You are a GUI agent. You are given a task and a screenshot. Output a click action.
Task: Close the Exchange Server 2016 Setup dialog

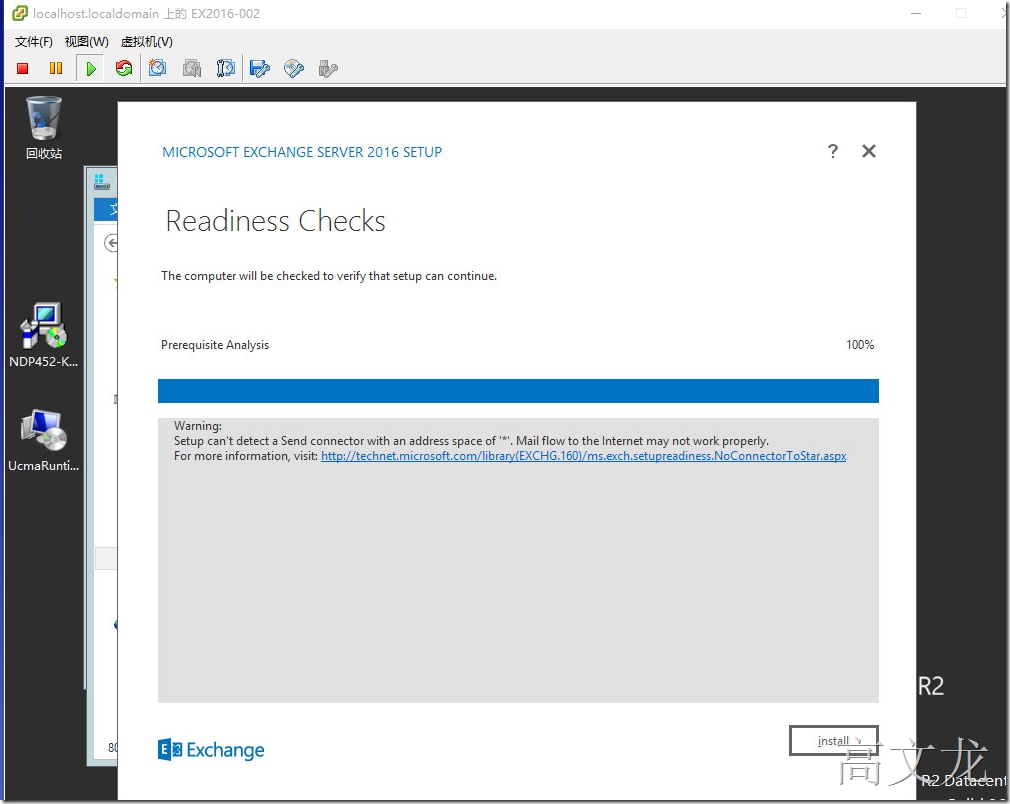[868, 151]
